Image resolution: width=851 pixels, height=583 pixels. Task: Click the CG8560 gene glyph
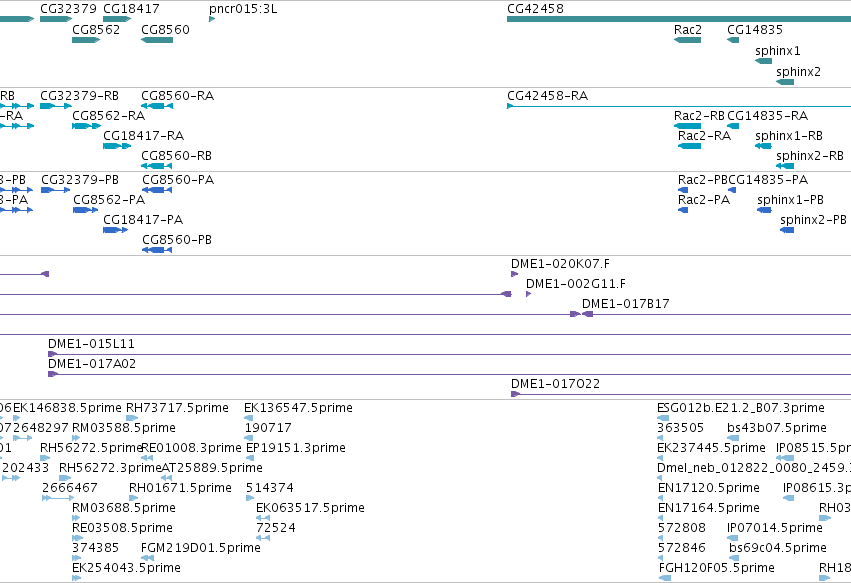point(157,40)
